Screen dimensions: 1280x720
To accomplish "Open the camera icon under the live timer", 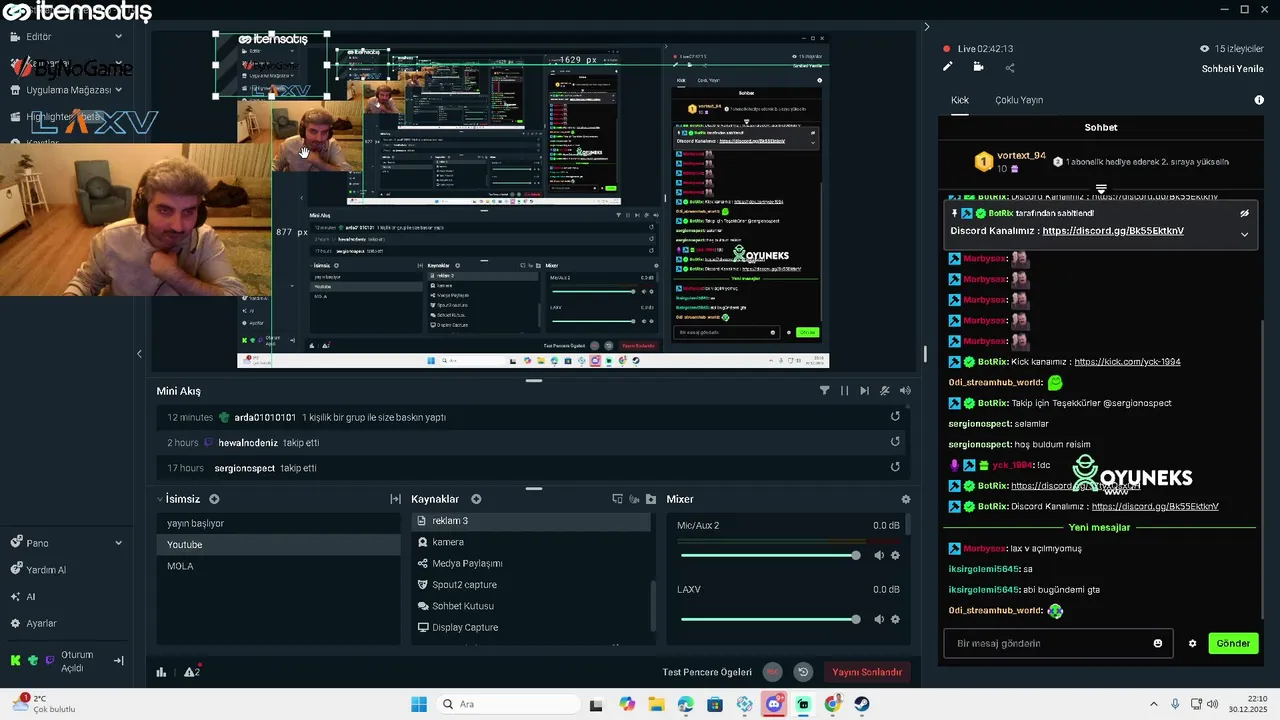I will (978, 67).
